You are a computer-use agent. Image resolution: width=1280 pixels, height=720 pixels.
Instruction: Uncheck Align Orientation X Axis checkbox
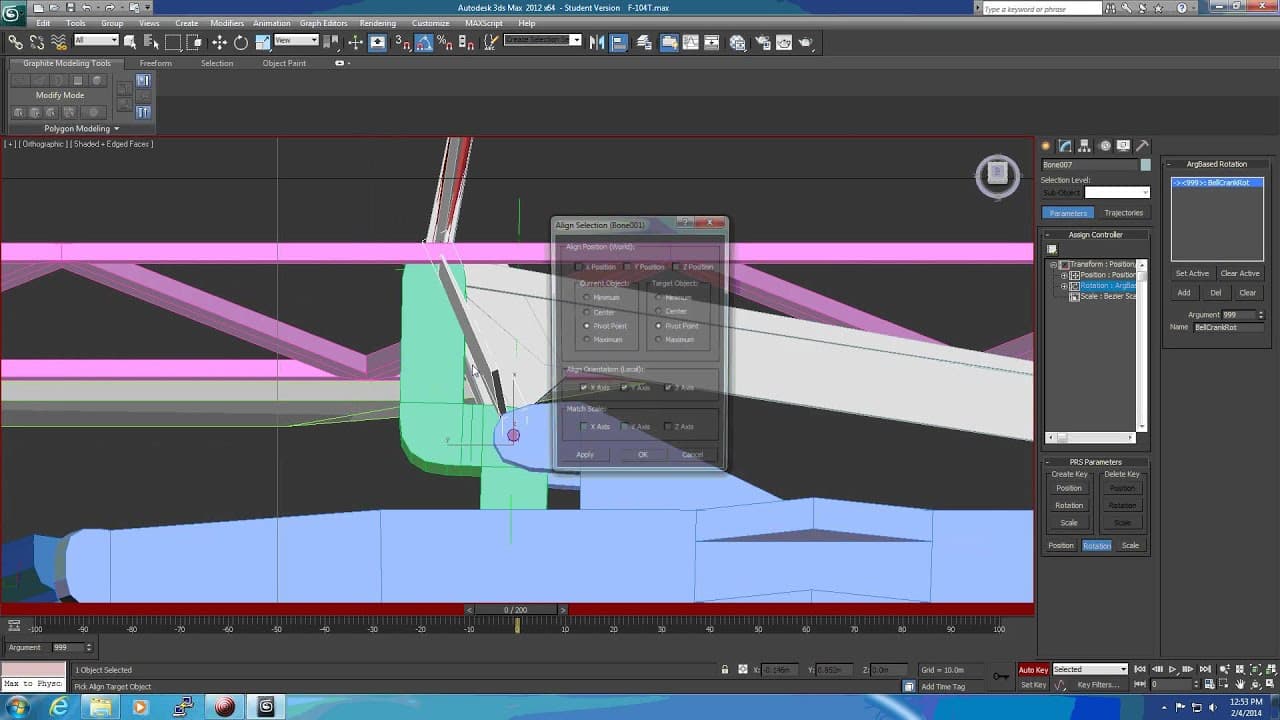(584, 388)
